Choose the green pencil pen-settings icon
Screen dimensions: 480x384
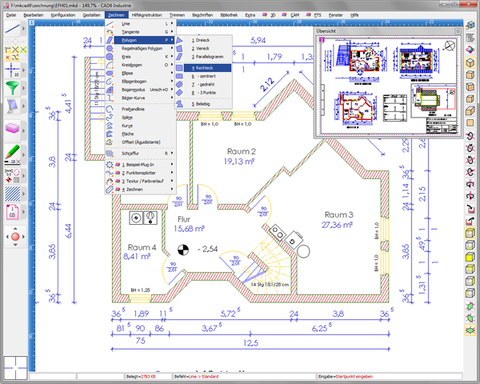(x=12, y=154)
